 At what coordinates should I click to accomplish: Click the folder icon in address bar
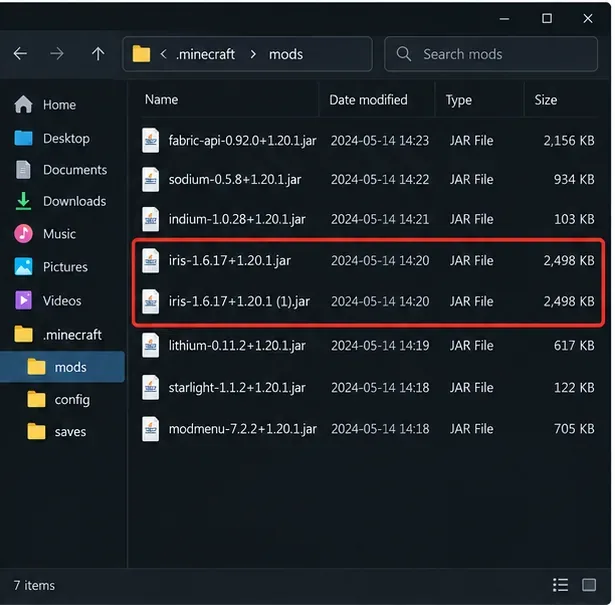point(141,54)
